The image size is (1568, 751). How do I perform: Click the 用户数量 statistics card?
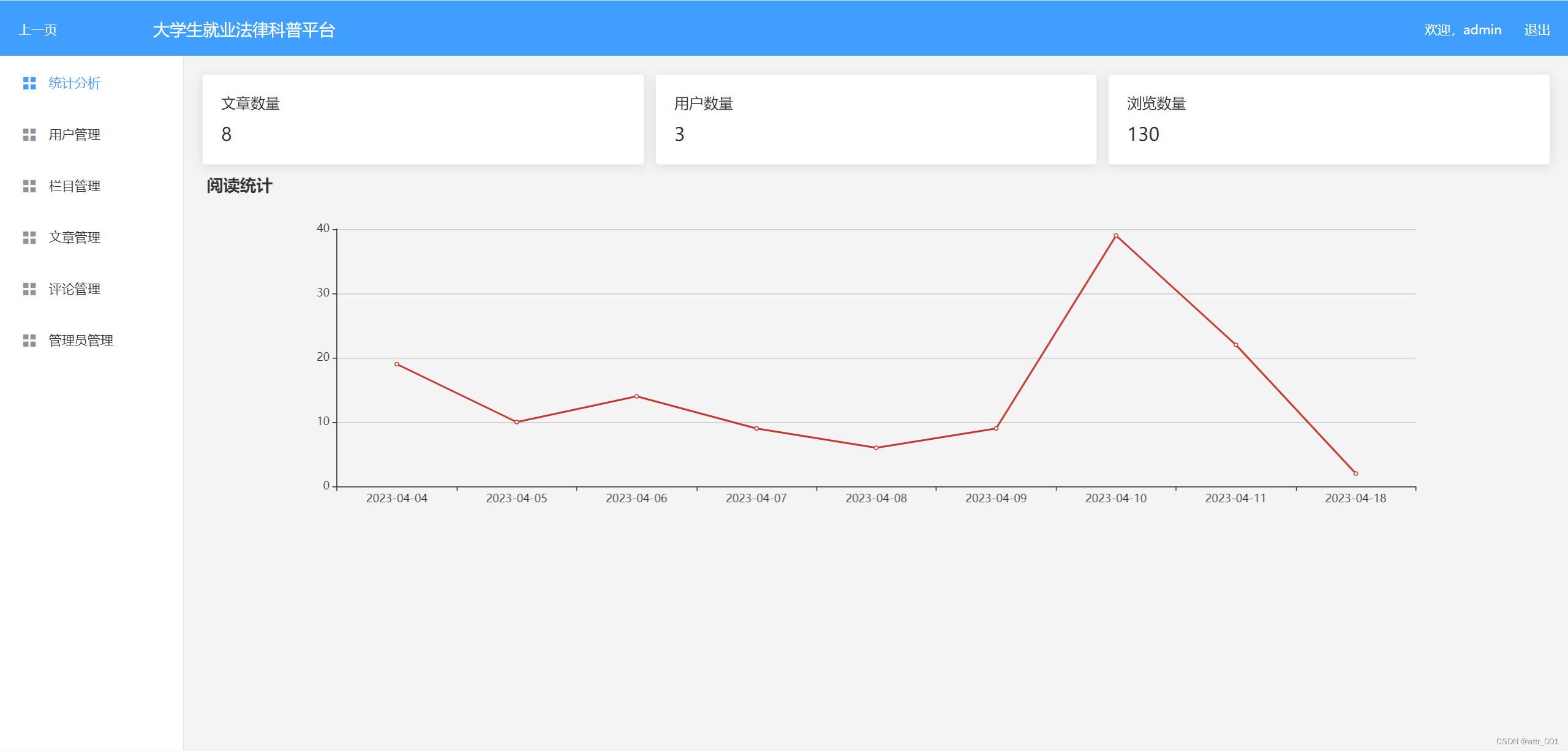coord(875,119)
